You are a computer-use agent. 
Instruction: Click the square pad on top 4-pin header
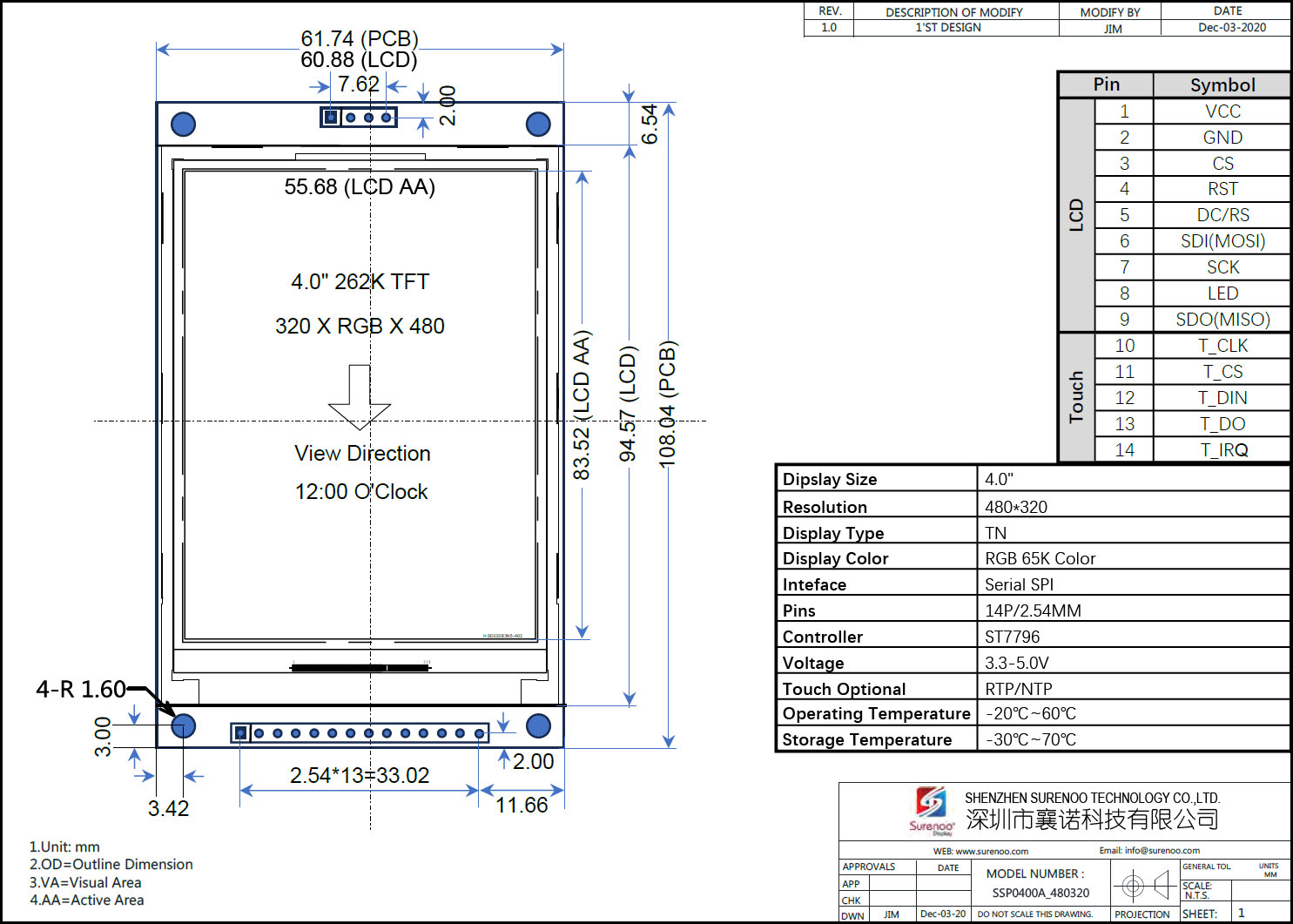point(331,117)
